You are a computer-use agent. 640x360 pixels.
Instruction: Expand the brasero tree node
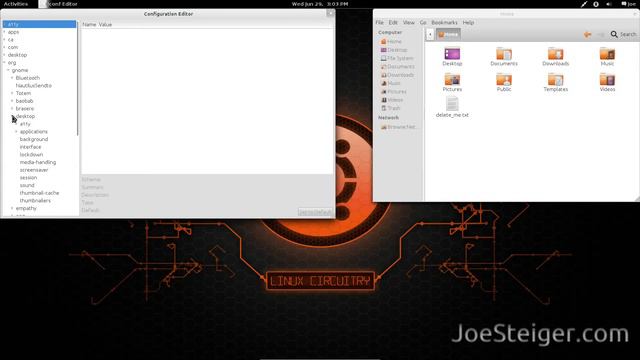click(12, 109)
